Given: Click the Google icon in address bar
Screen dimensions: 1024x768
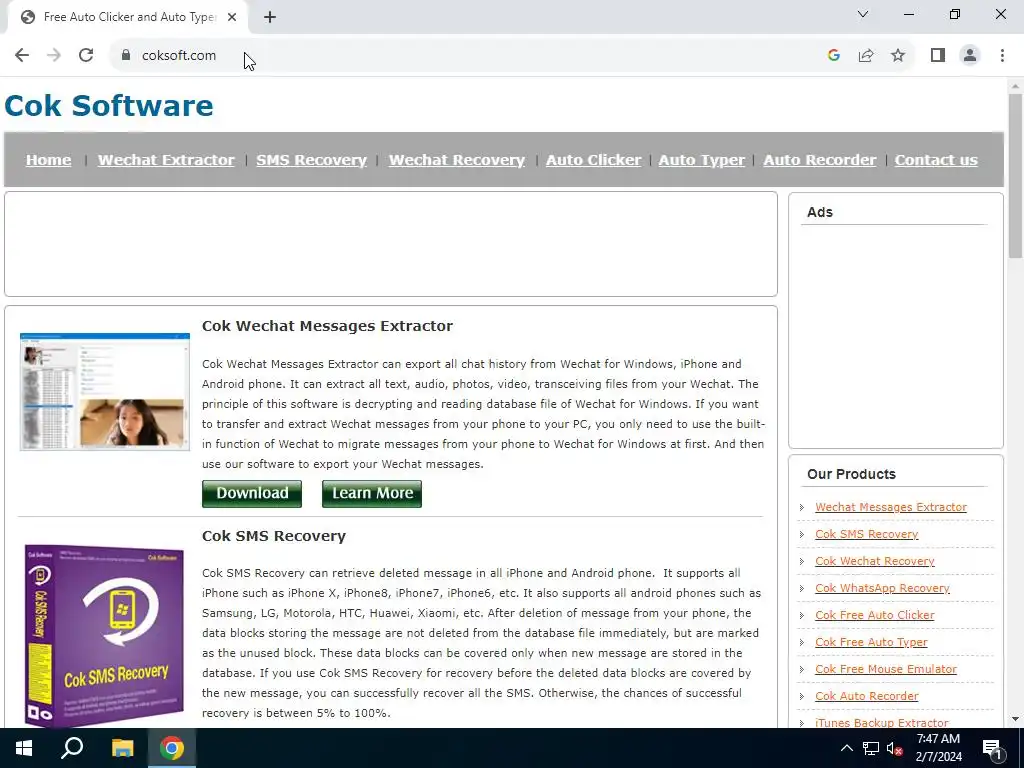Looking at the screenshot, I should [x=833, y=55].
